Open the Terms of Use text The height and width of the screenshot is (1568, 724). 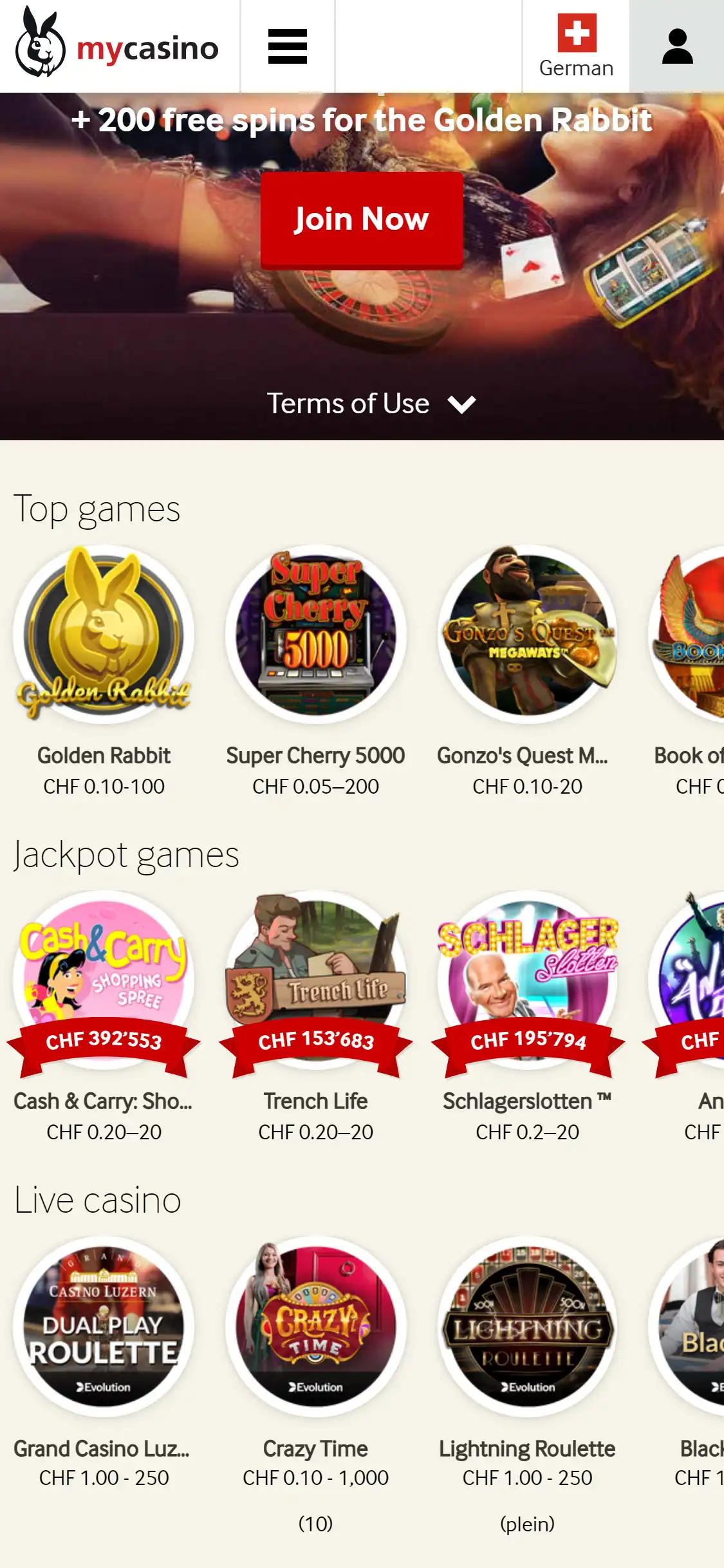coord(348,404)
